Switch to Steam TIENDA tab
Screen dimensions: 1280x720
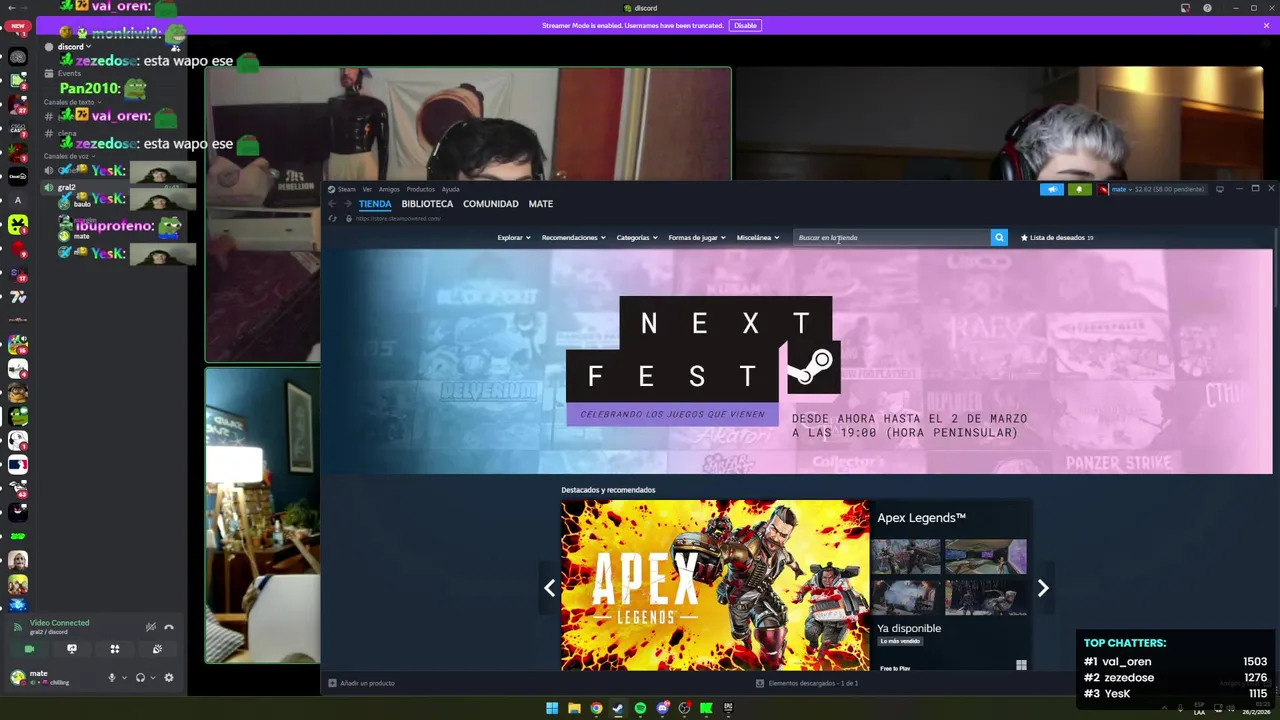pyautogui.click(x=375, y=204)
